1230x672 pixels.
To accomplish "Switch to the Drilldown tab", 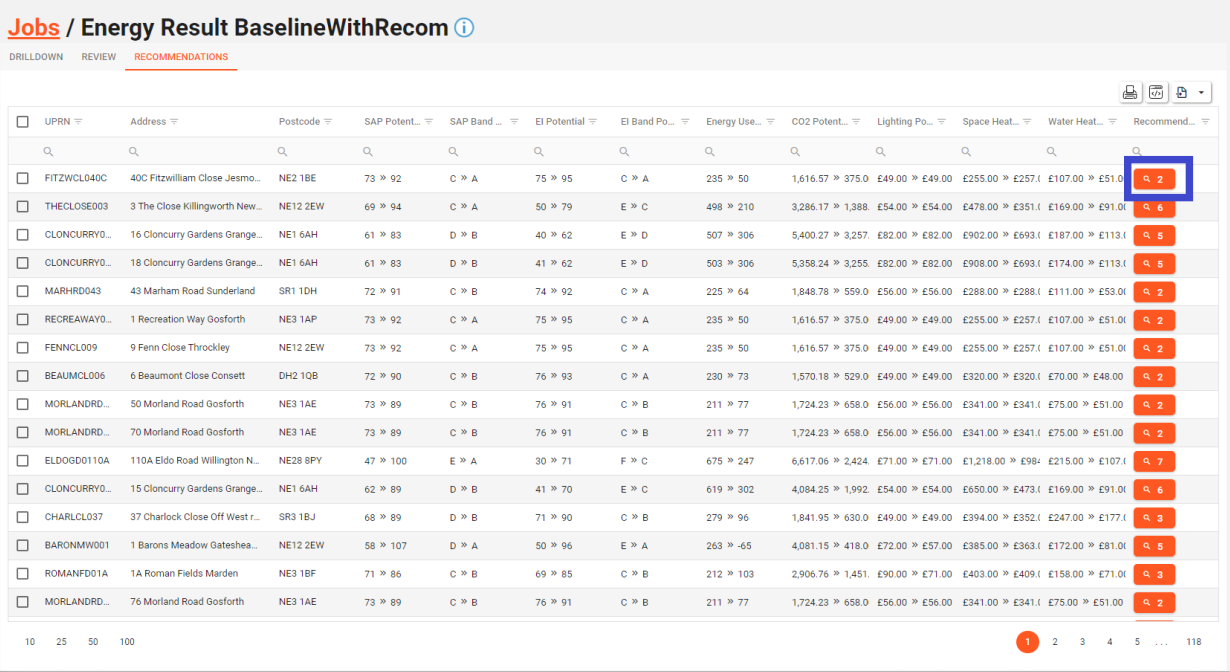I will point(36,57).
